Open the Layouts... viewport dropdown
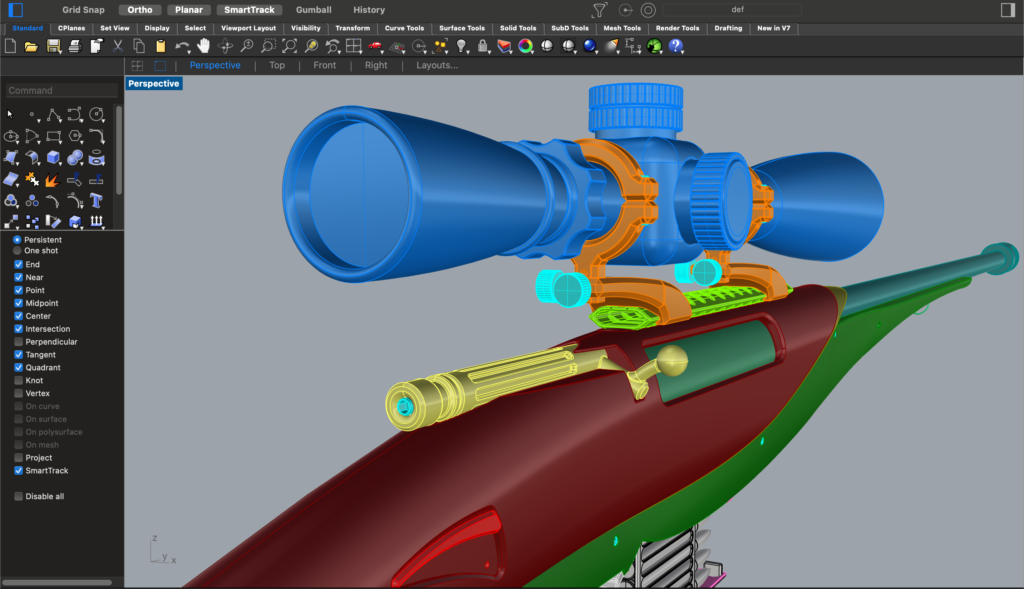1024x589 pixels. pyautogui.click(x=437, y=65)
